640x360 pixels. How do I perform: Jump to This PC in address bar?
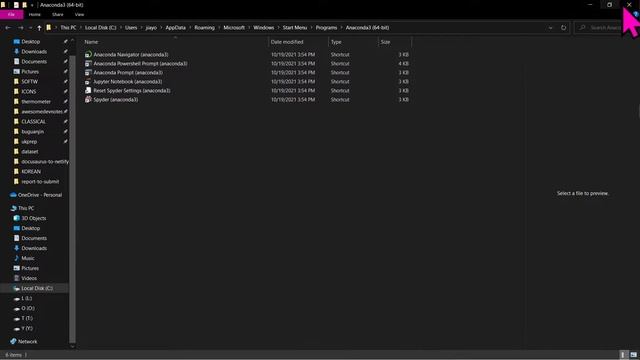(x=68, y=28)
